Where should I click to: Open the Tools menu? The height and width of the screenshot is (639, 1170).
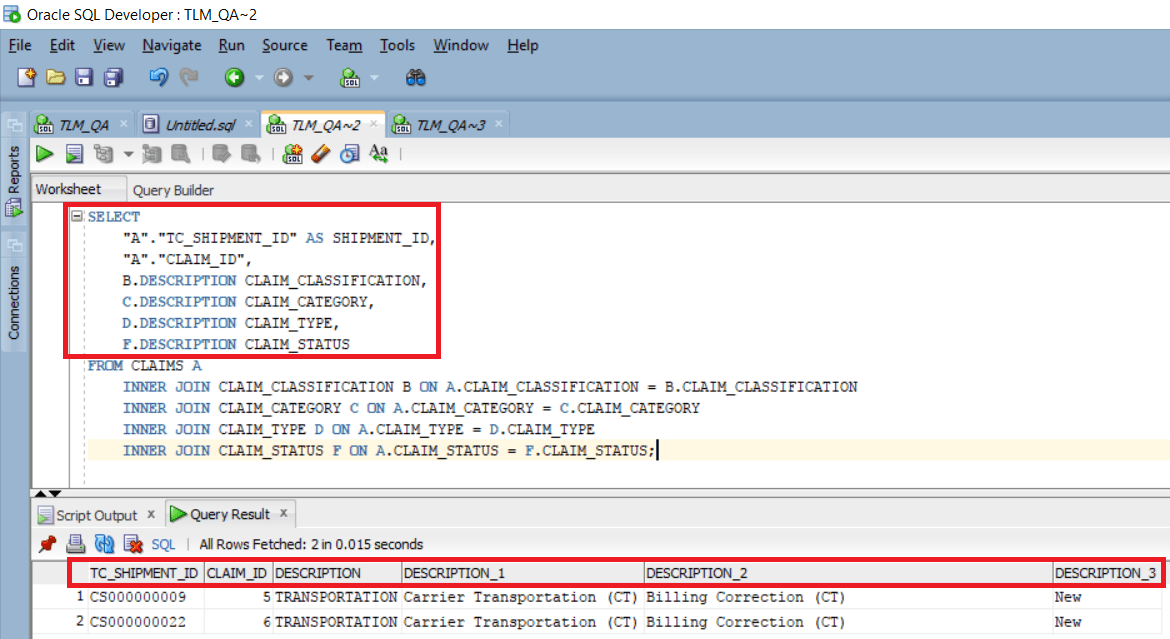(x=397, y=46)
